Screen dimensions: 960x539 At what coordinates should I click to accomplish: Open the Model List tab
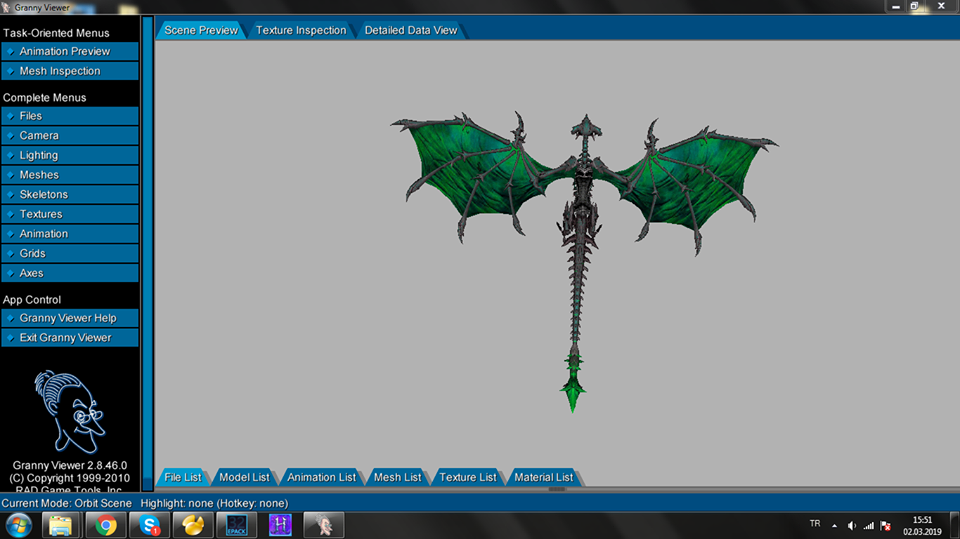tap(244, 477)
